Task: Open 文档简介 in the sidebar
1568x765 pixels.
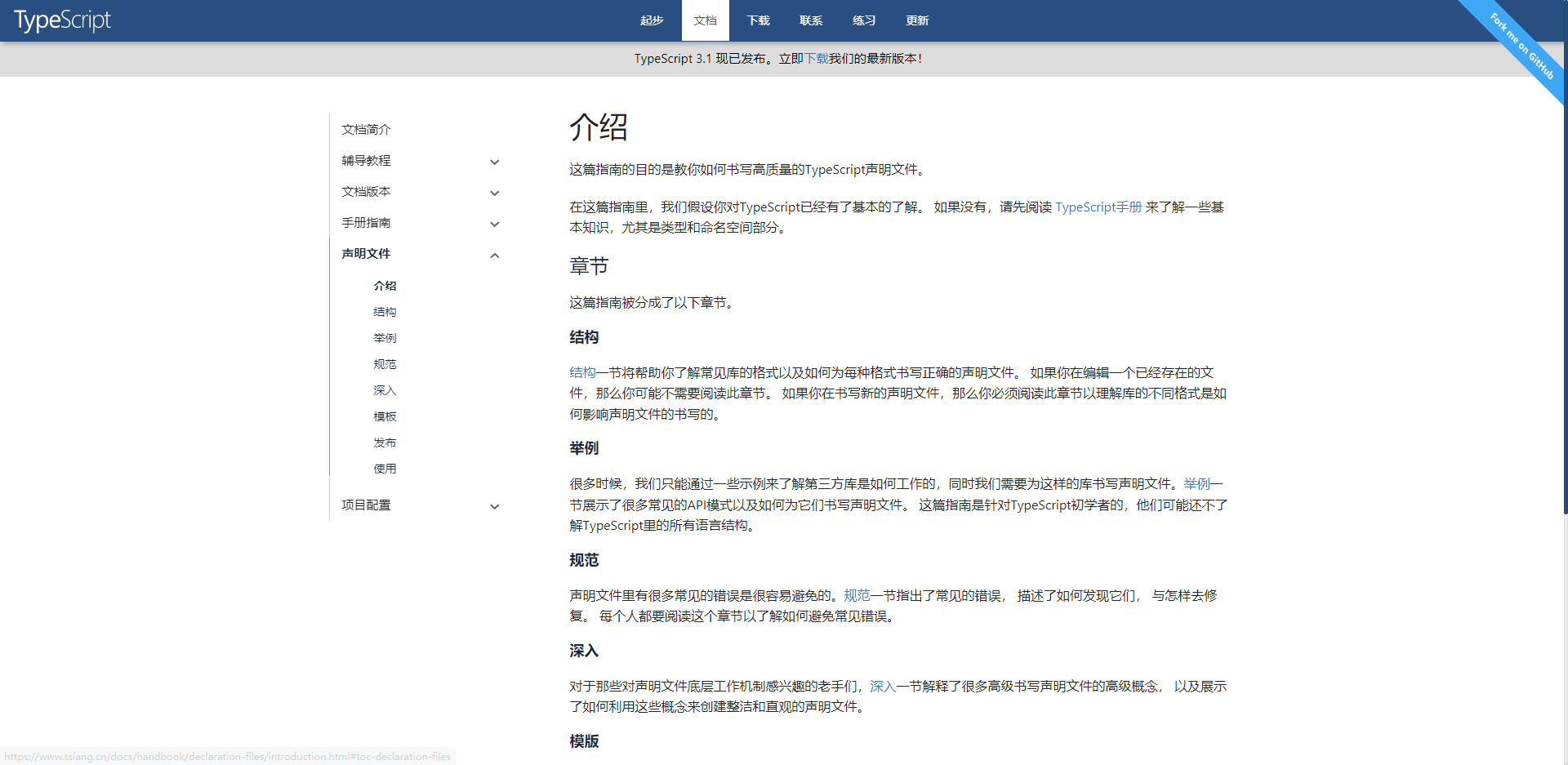Action: point(366,130)
